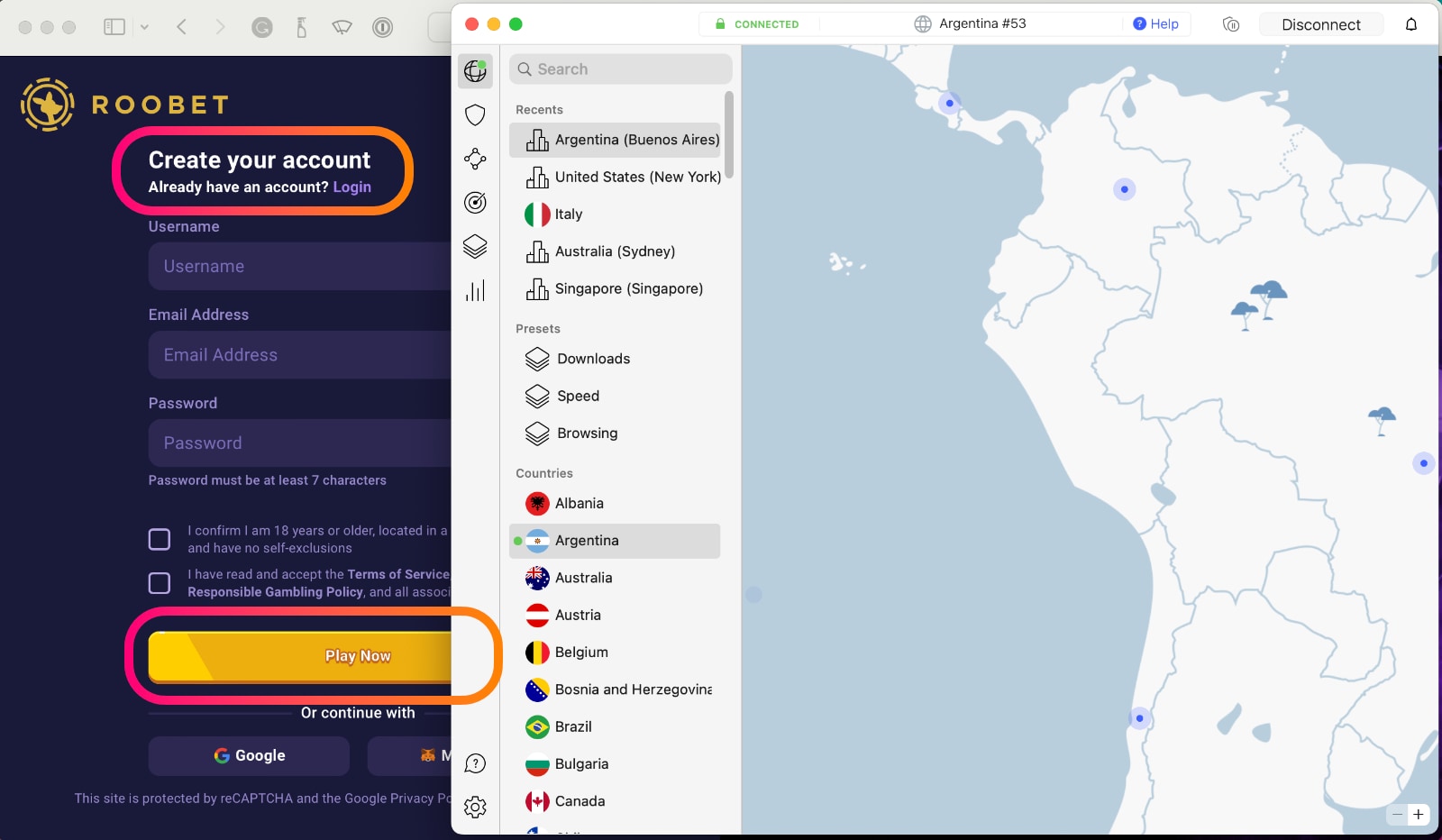The width and height of the screenshot is (1442, 840).
Task: Select Singapore (Singapore) recent server
Action: (615, 288)
